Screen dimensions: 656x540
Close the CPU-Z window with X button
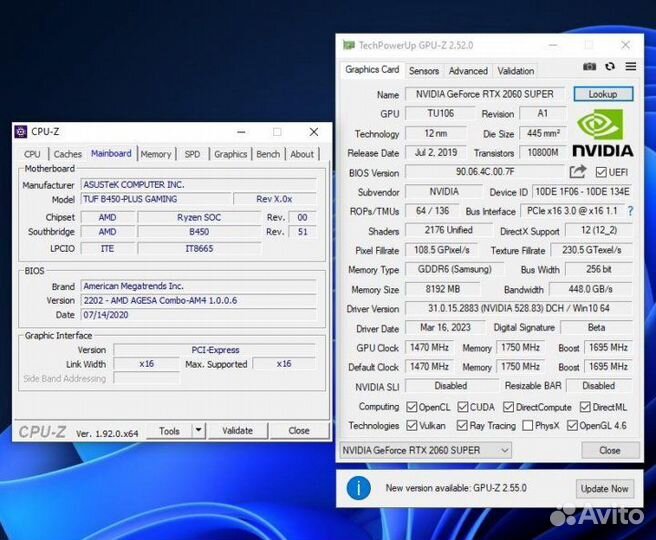coord(314,132)
